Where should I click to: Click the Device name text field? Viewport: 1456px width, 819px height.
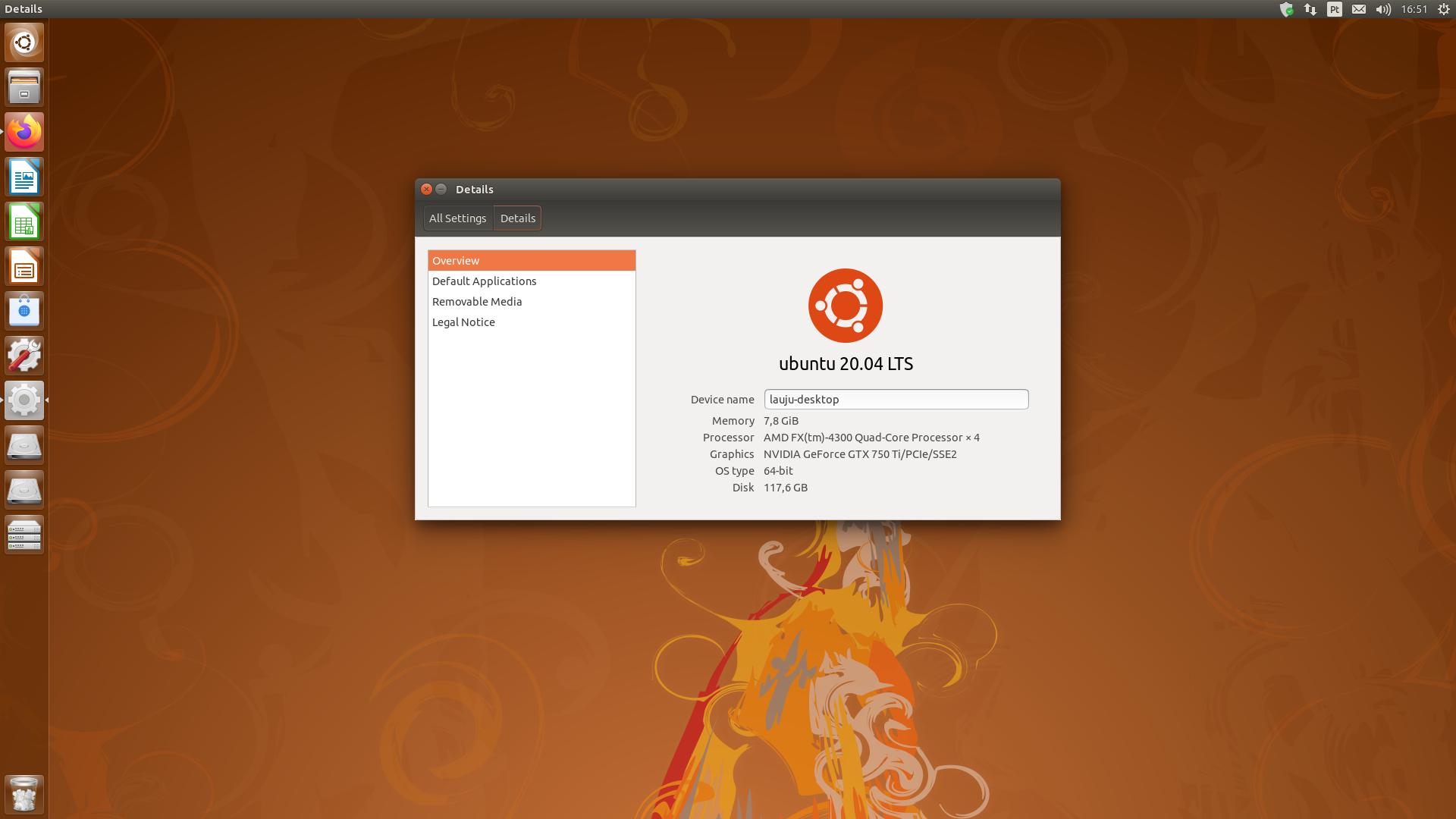pos(896,400)
